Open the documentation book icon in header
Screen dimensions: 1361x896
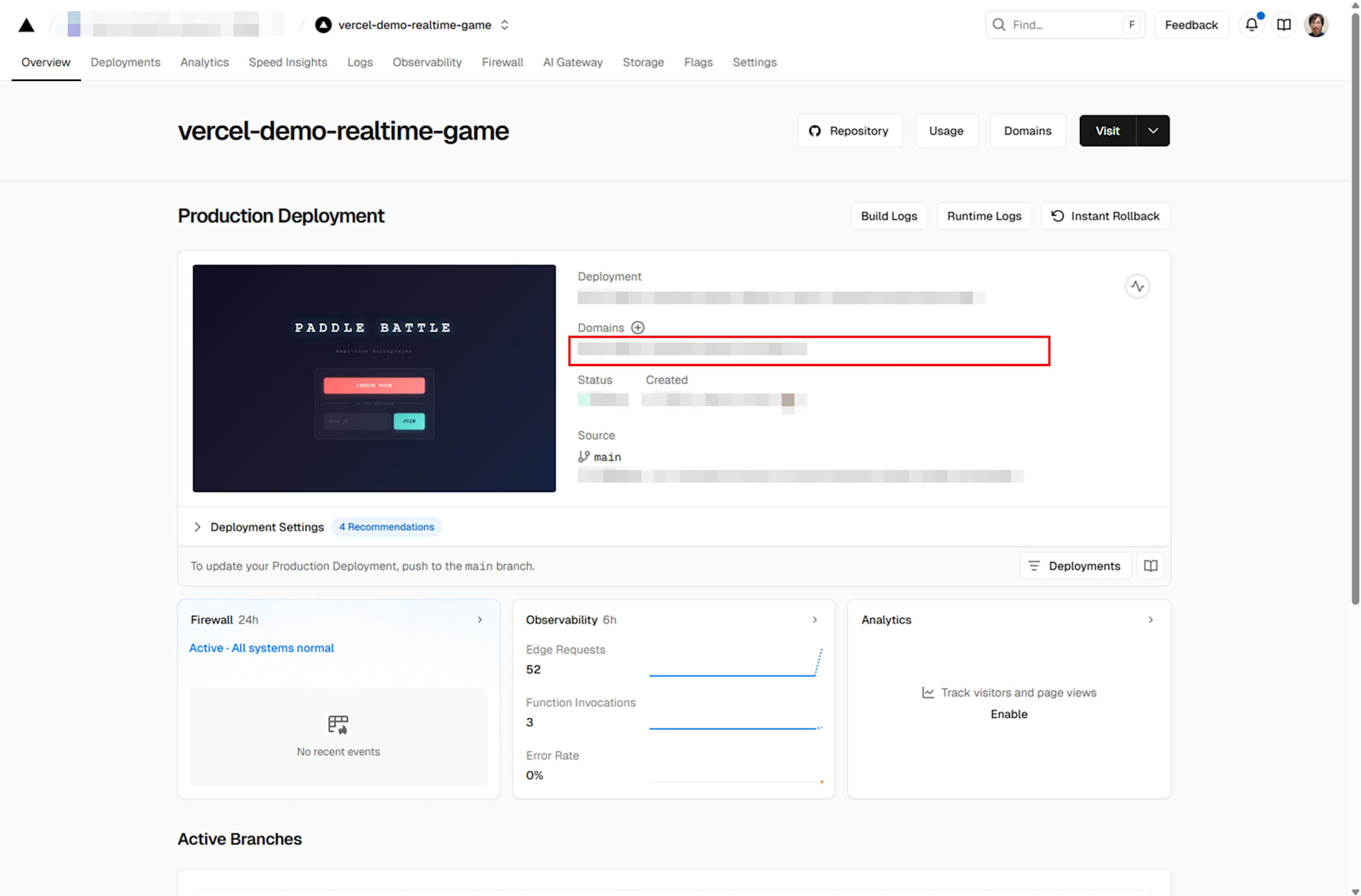coord(1284,25)
